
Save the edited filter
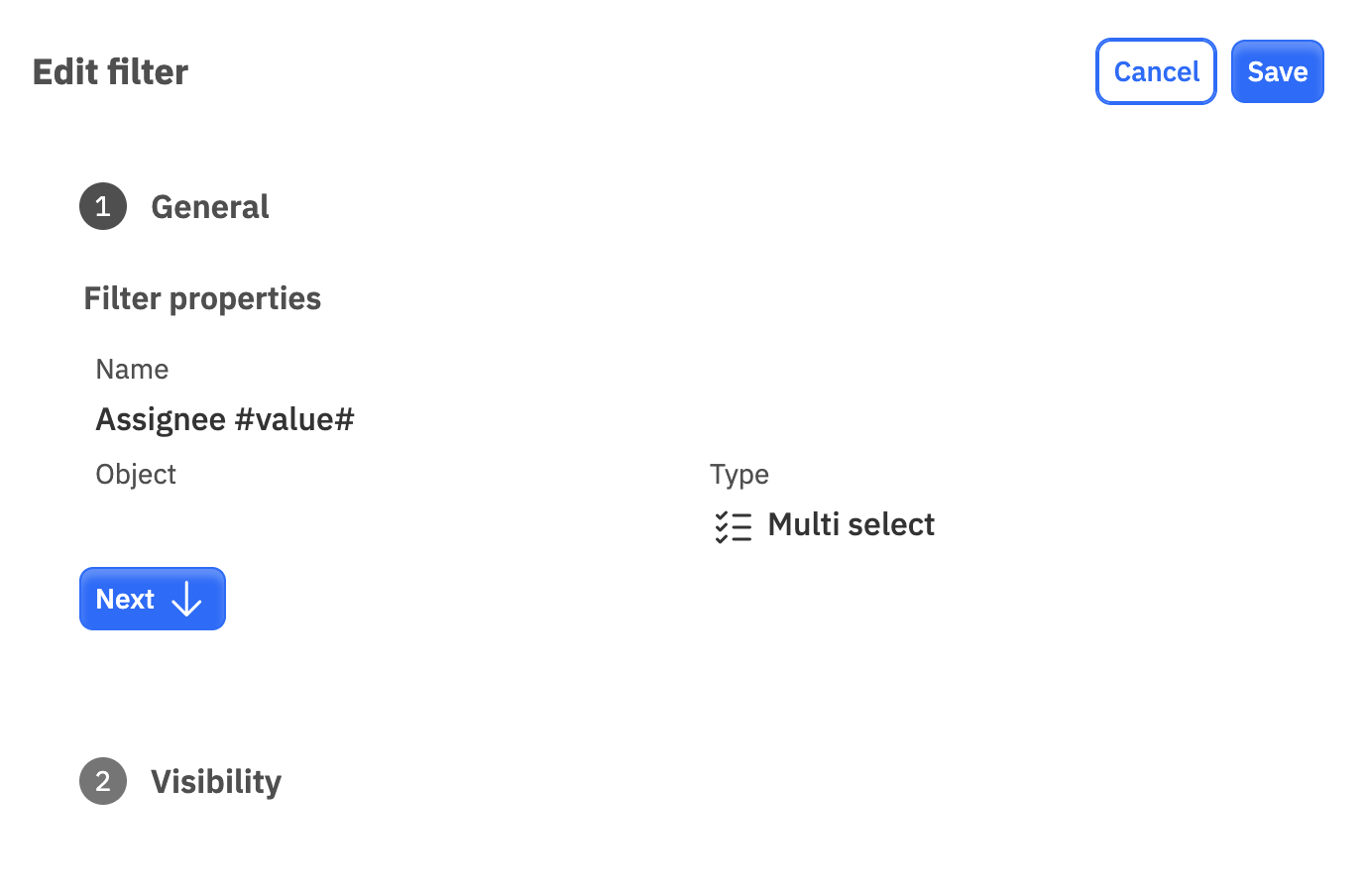(x=1277, y=71)
